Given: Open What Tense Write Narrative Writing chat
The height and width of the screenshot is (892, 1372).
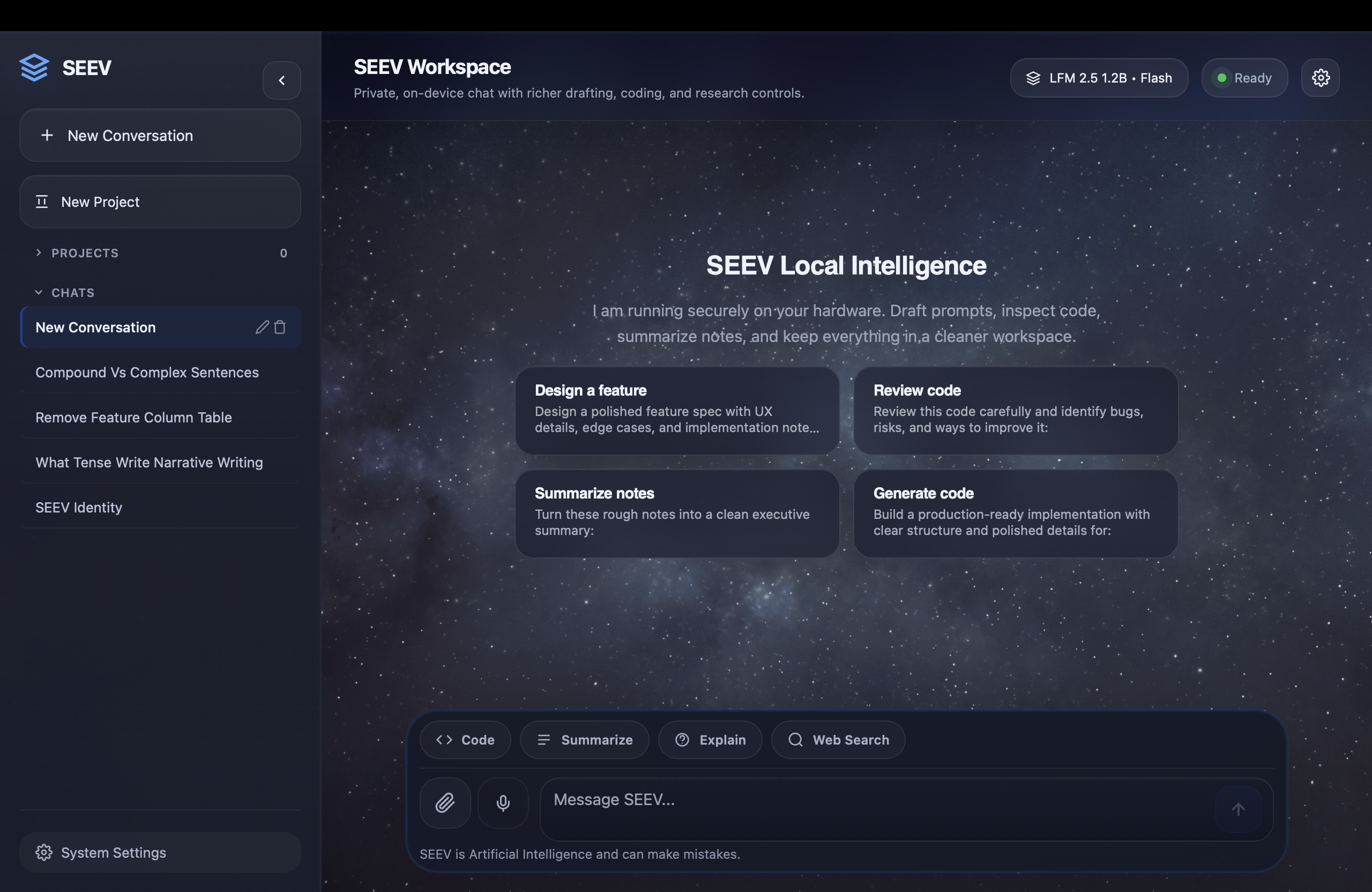Looking at the screenshot, I should (160, 463).
